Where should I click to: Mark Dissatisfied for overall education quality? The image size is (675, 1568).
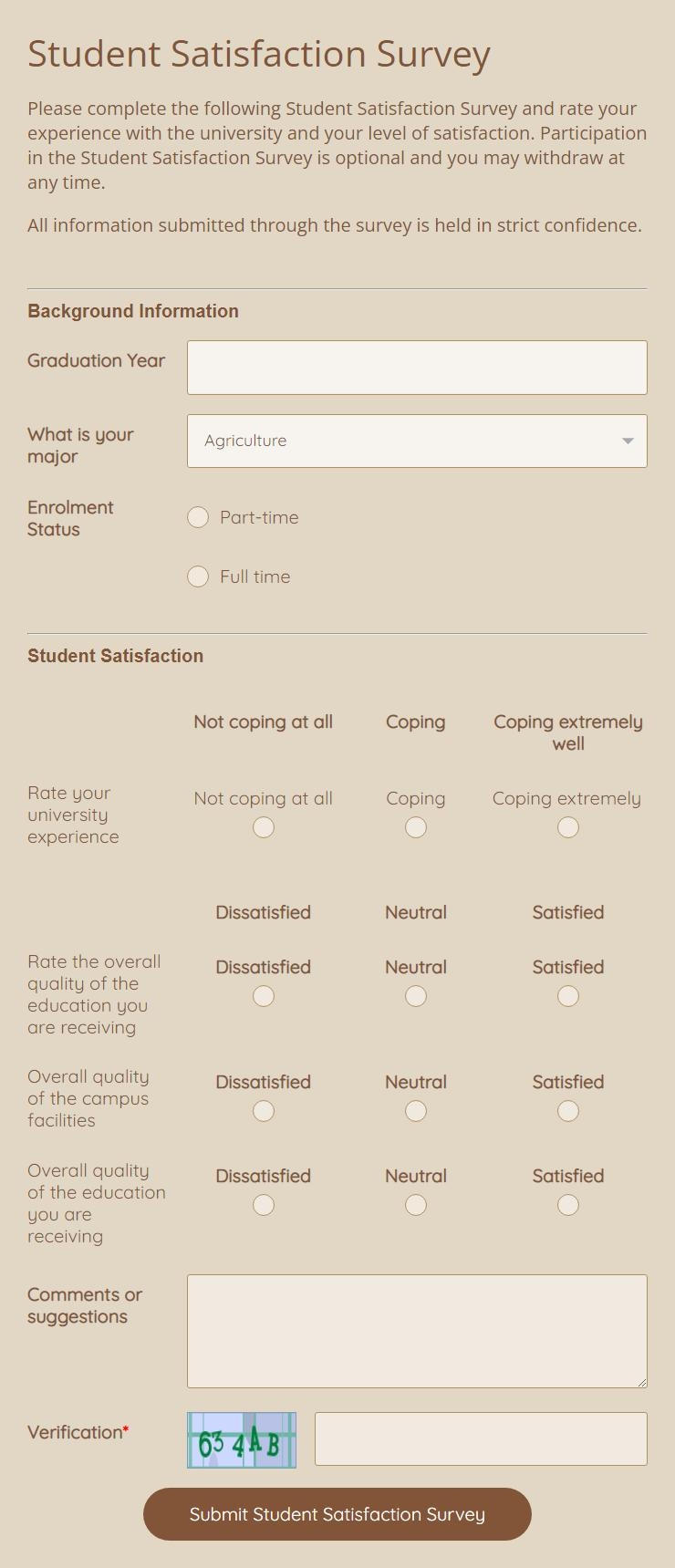pyautogui.click(x=263, y=996)
